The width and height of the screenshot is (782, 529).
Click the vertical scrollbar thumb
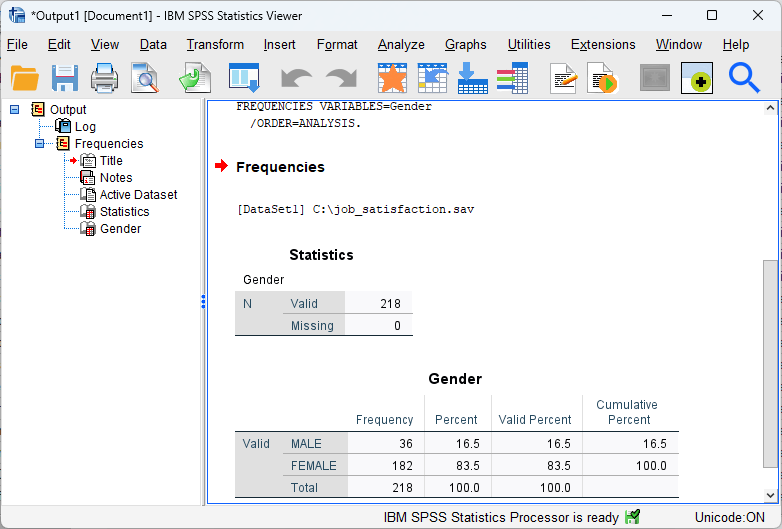click(x=771, y=364)
